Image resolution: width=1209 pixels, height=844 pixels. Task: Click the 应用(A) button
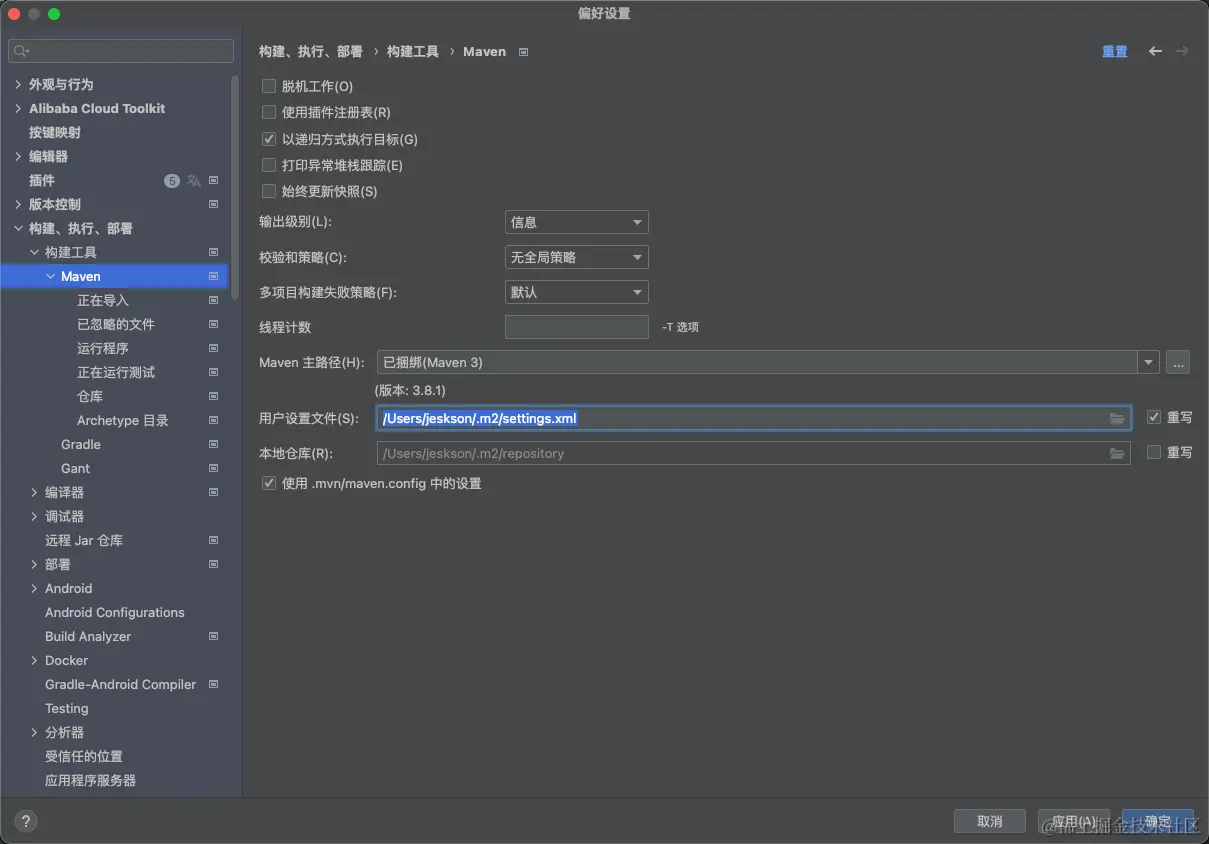[1074, 821]
